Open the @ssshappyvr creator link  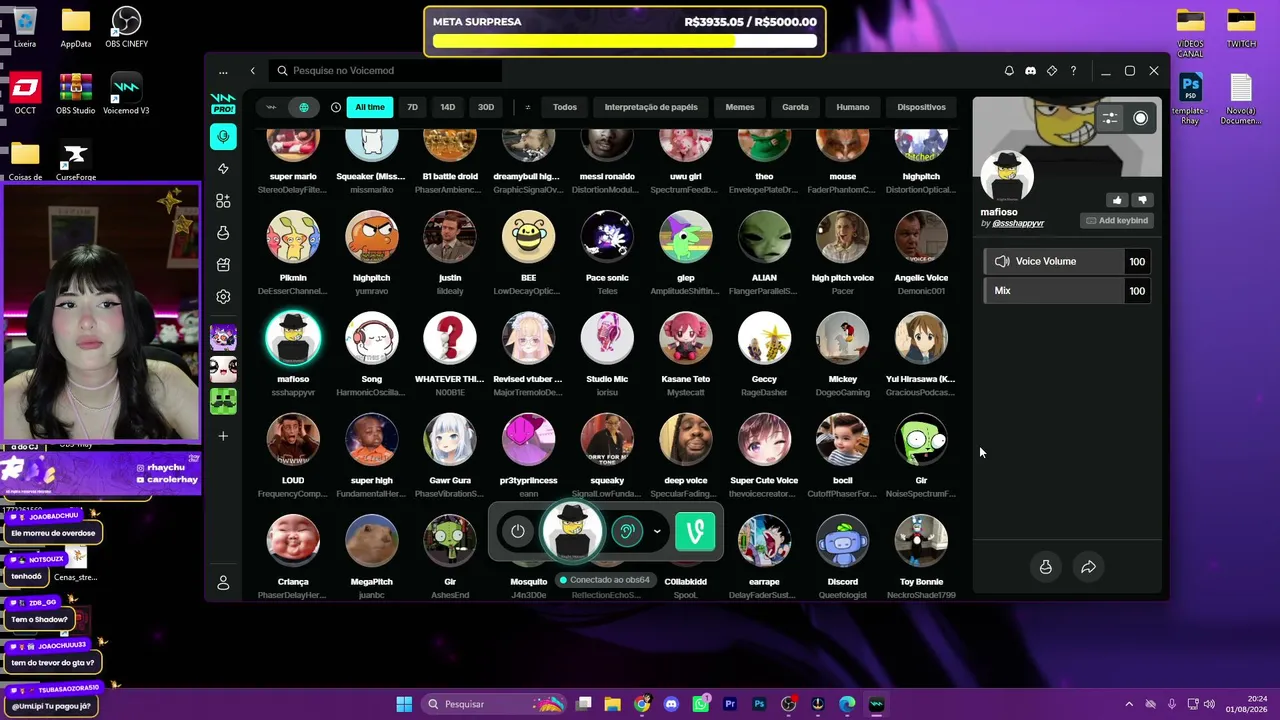1018,224
